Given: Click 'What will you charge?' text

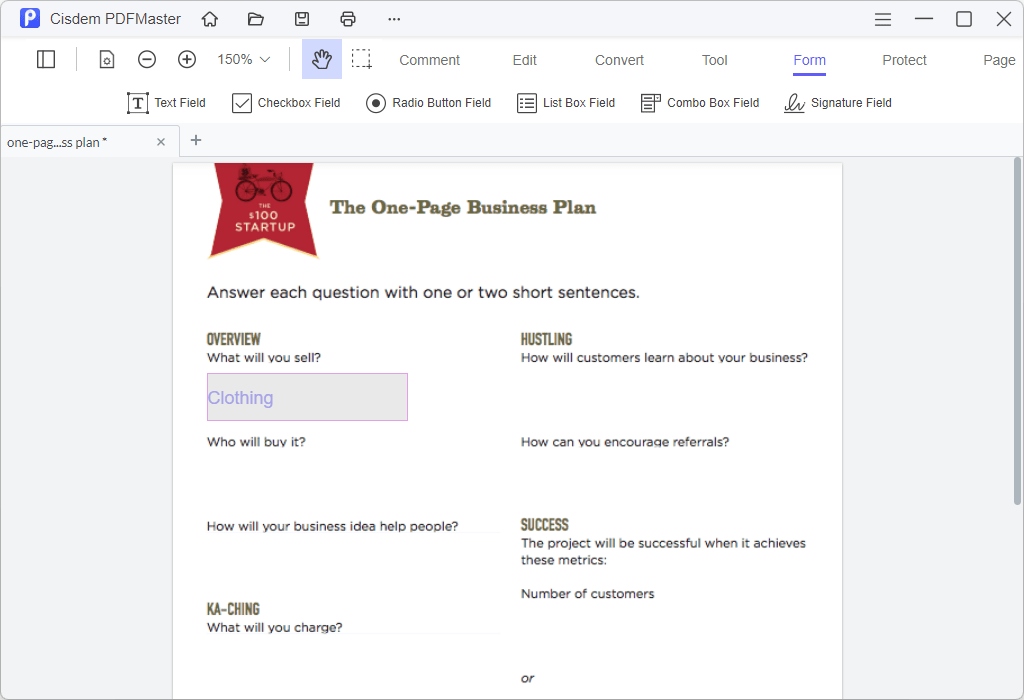Looking at the screenshot, I should pyautogui.click(x=274, y=628).
